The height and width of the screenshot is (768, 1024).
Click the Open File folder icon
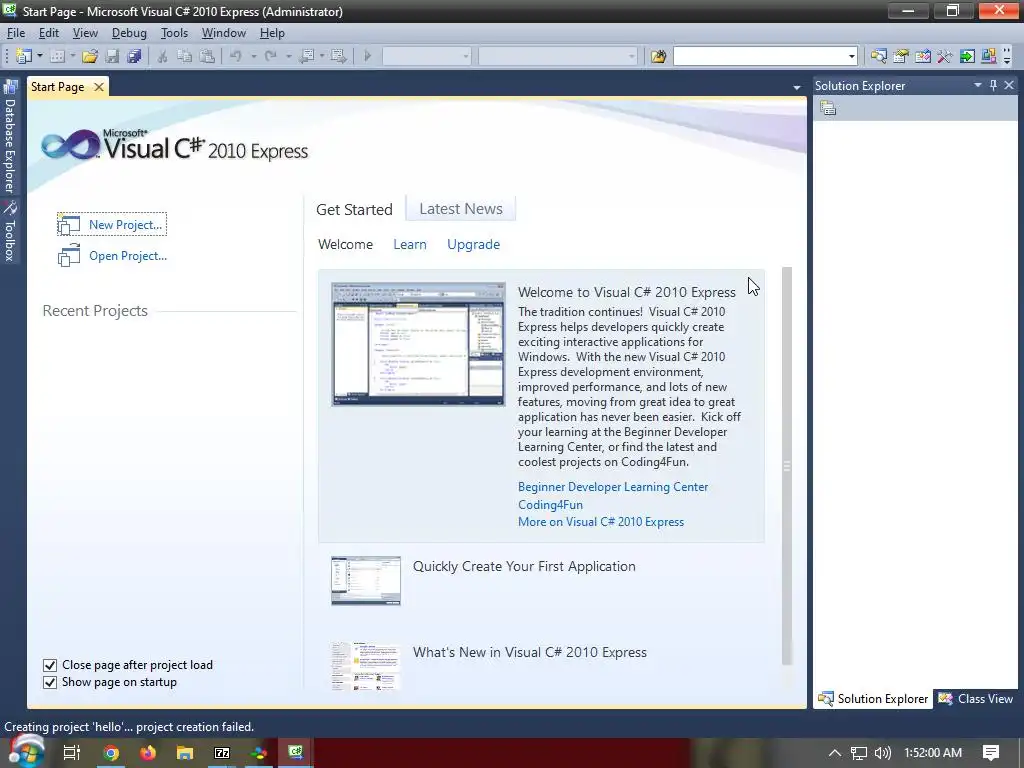[90, 56]
